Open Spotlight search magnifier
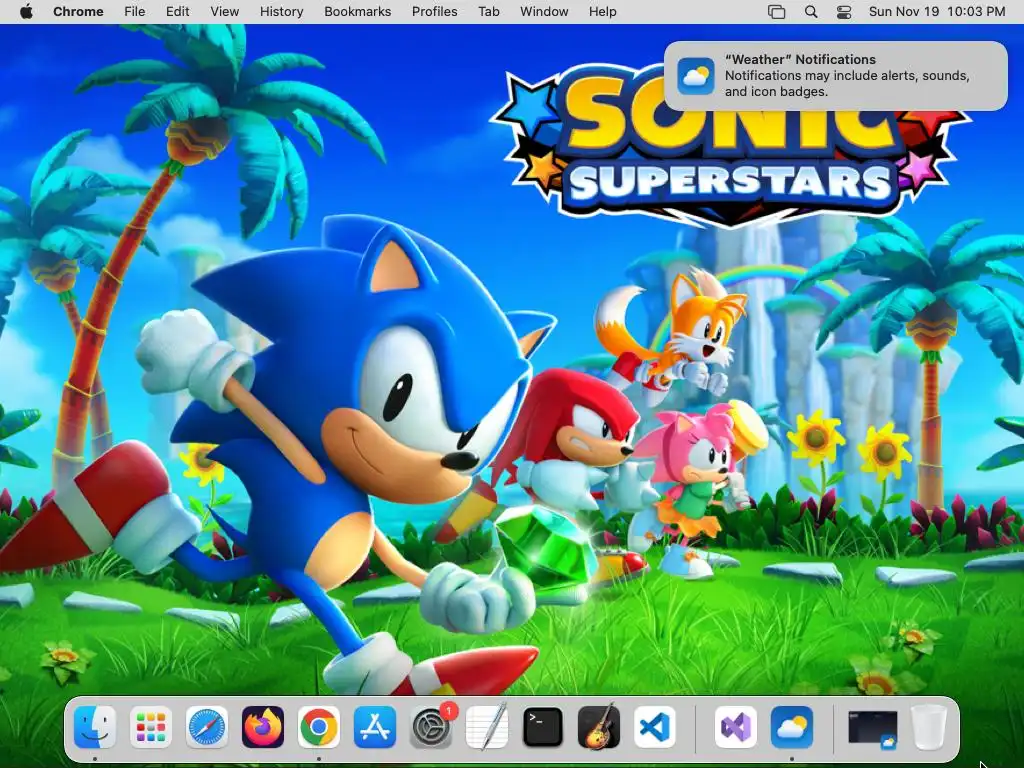The height and width of the screenshot is (768, 1024). [811, 12]
